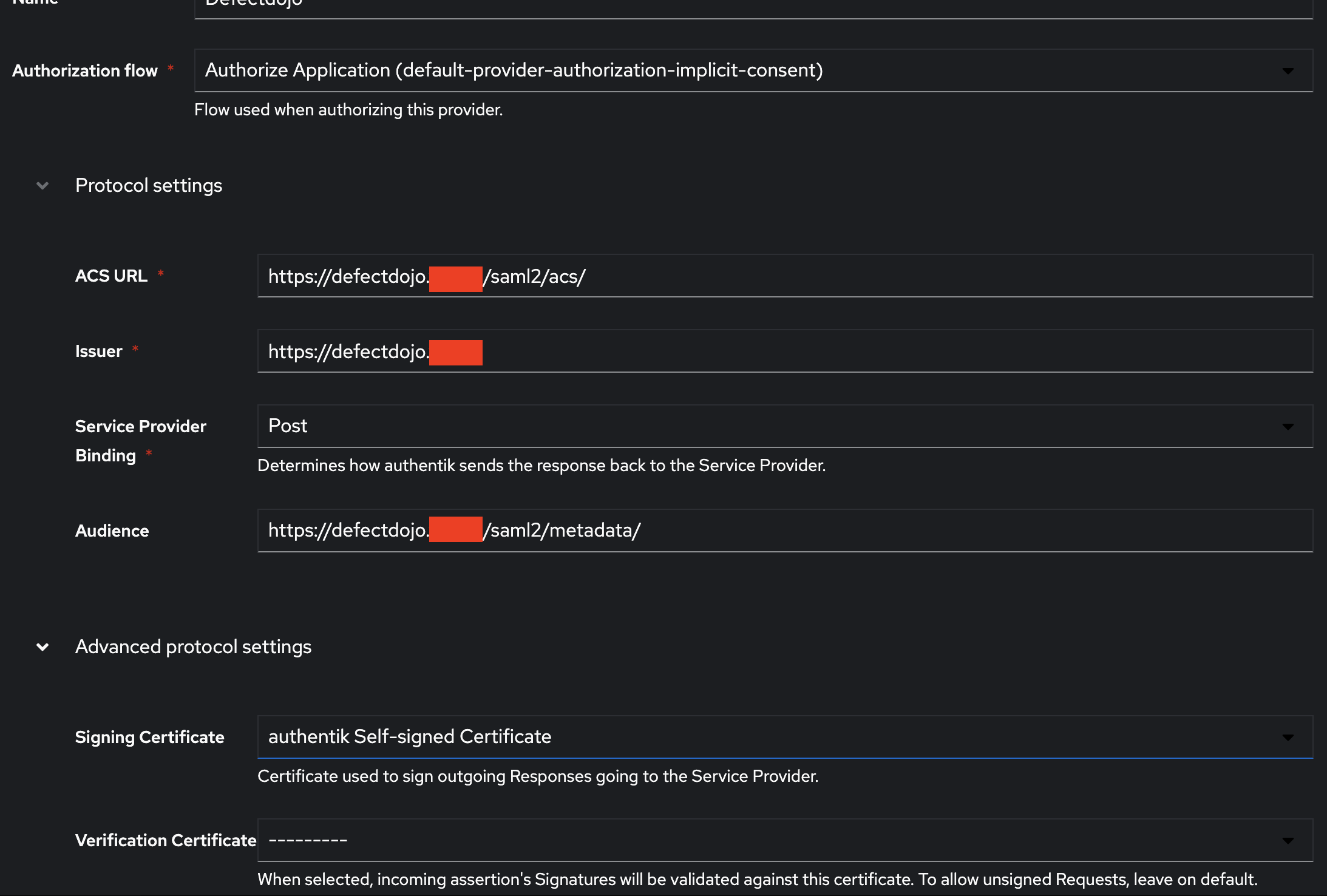Click the 'Audience' label
This screenshot has height=896, width=1327.
(x=112, y=531)
